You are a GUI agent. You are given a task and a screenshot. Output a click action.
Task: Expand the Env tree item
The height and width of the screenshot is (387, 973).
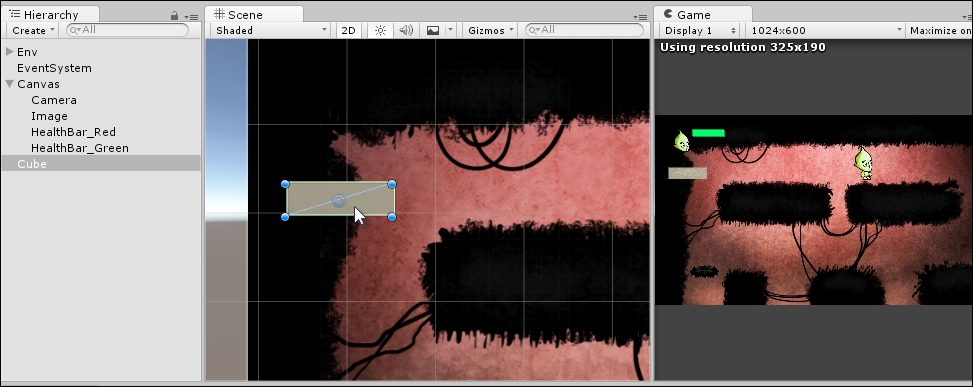tap(9, 51)
